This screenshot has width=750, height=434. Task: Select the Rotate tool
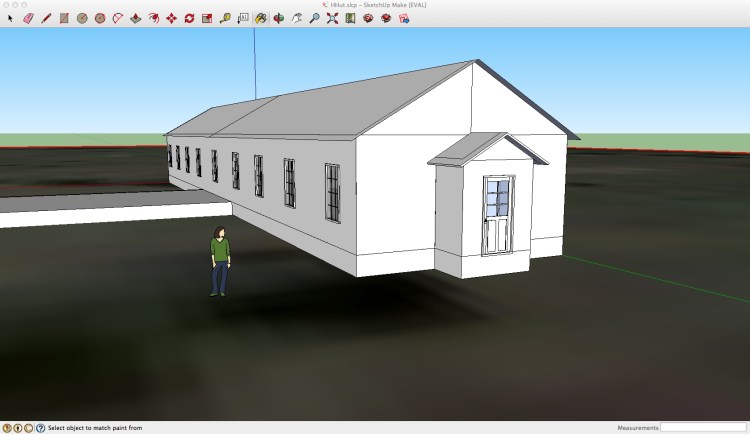pos(189,19)
